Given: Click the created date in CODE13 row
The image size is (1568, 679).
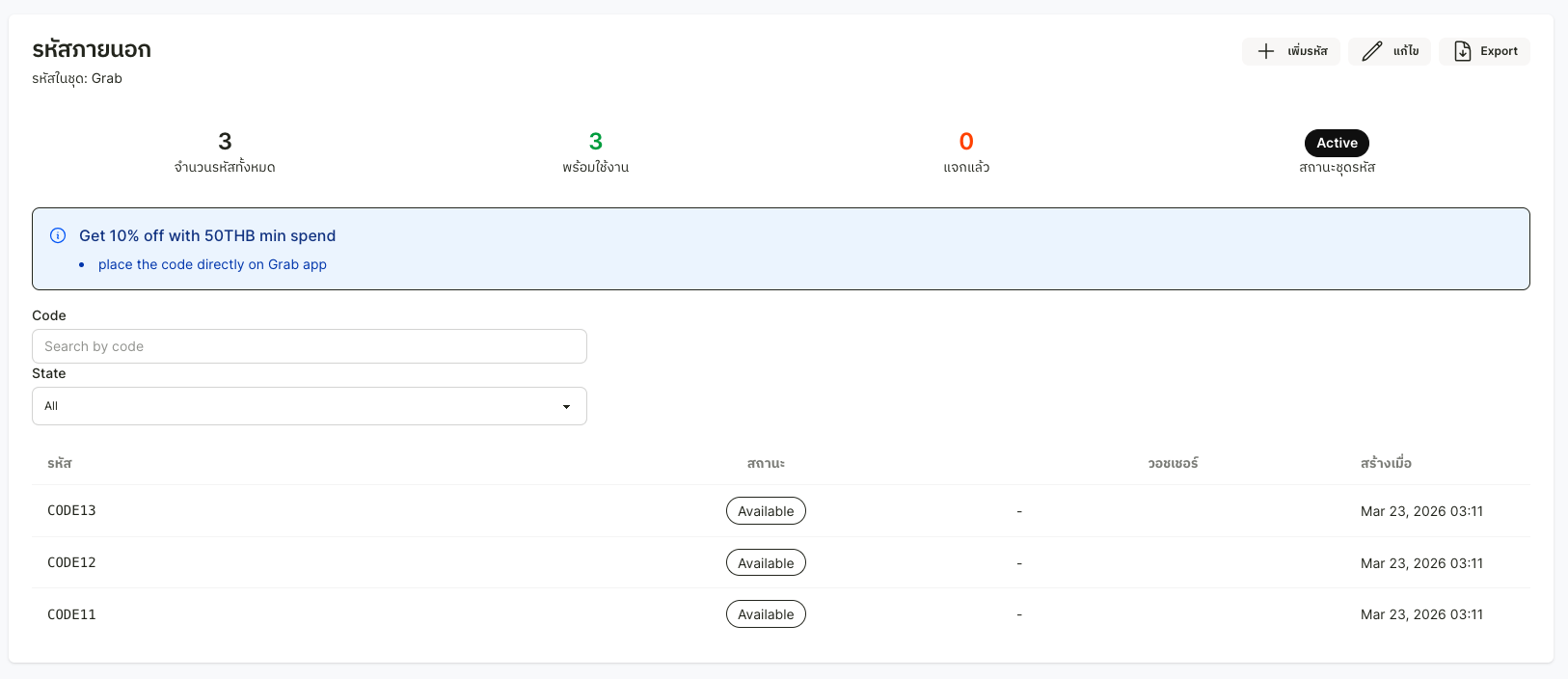Looking at the screenshot, I should pos(1421,511).
